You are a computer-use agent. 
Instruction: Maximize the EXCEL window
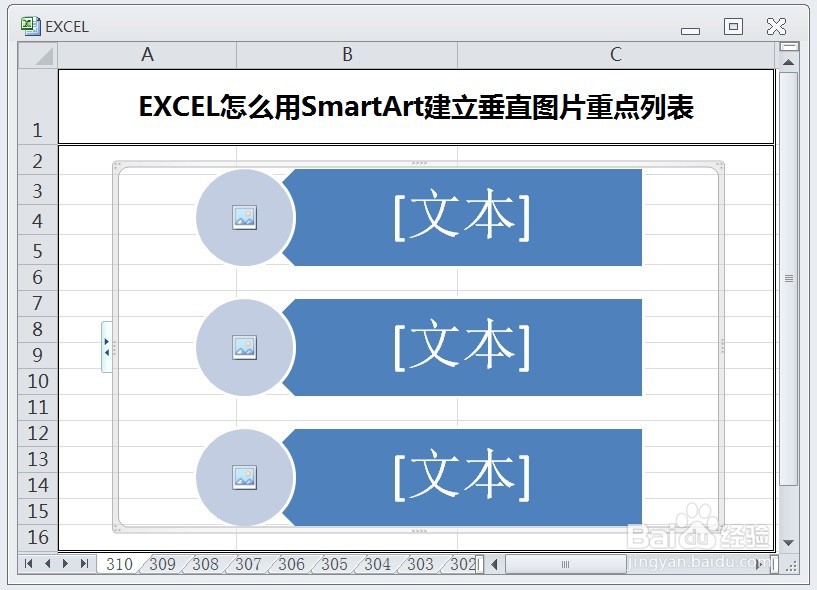coord(733,26)
